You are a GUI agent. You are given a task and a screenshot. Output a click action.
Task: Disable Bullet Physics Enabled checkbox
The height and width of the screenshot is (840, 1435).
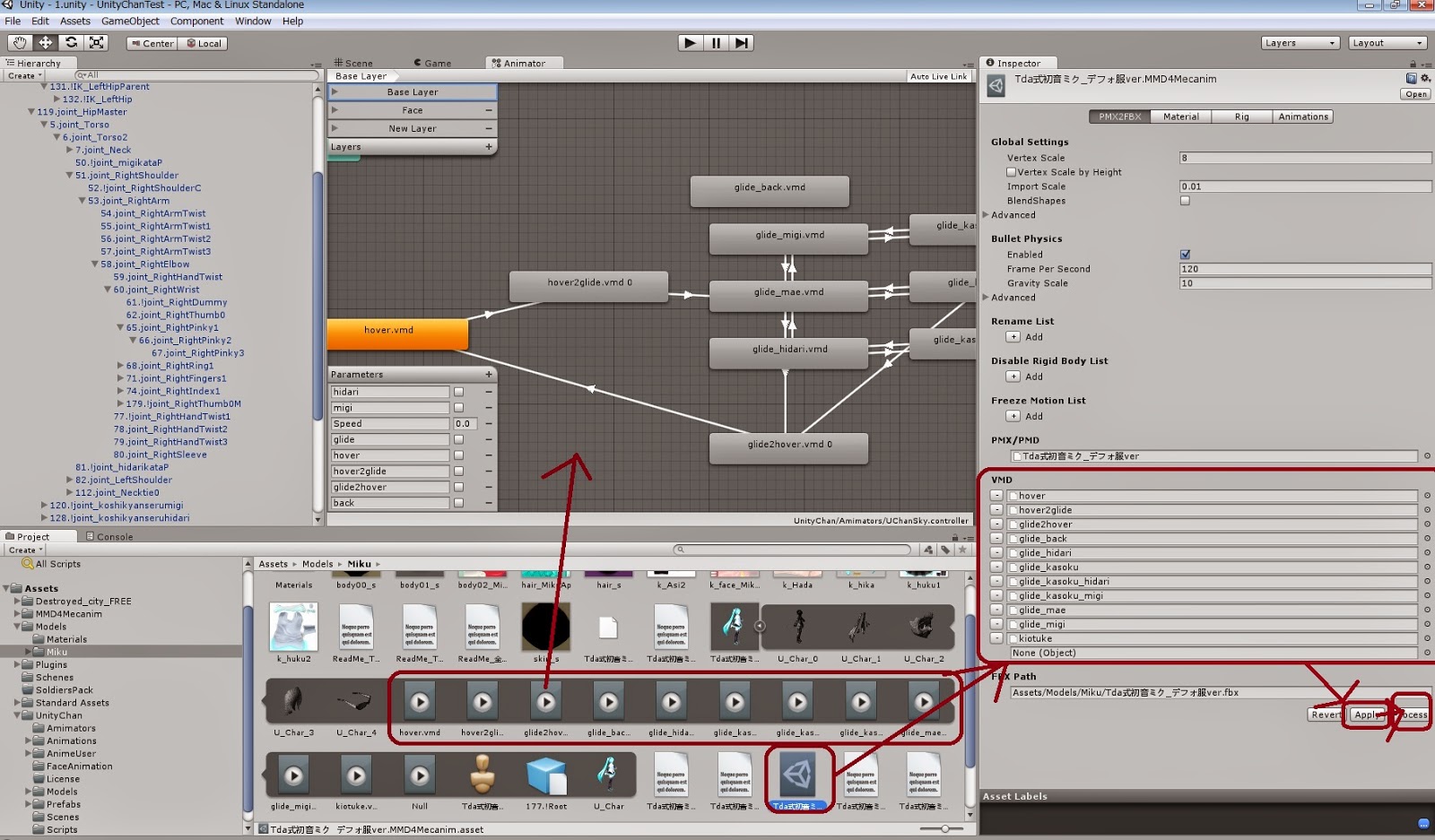[1185, 255]
